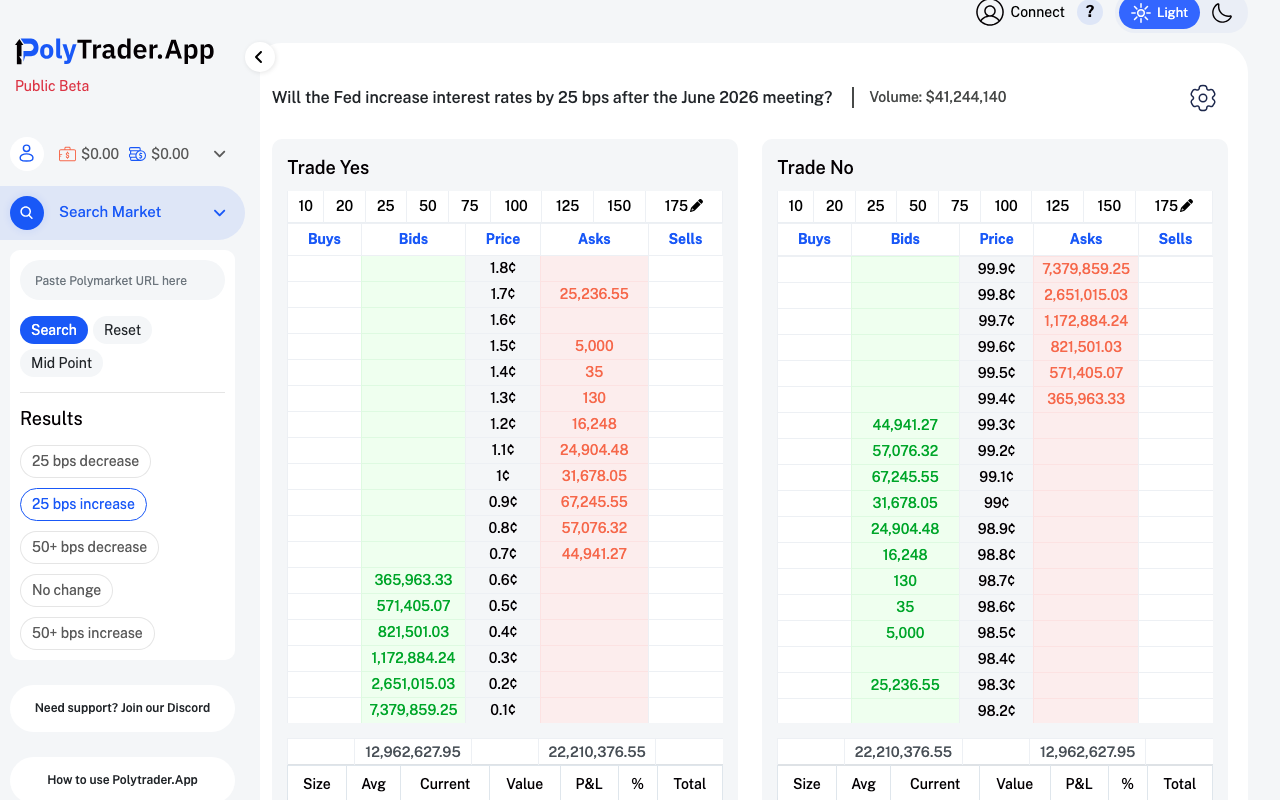Click the PolyTrader.App logo
This screenshot has height=800, width=1280.
tap(115, 50)
